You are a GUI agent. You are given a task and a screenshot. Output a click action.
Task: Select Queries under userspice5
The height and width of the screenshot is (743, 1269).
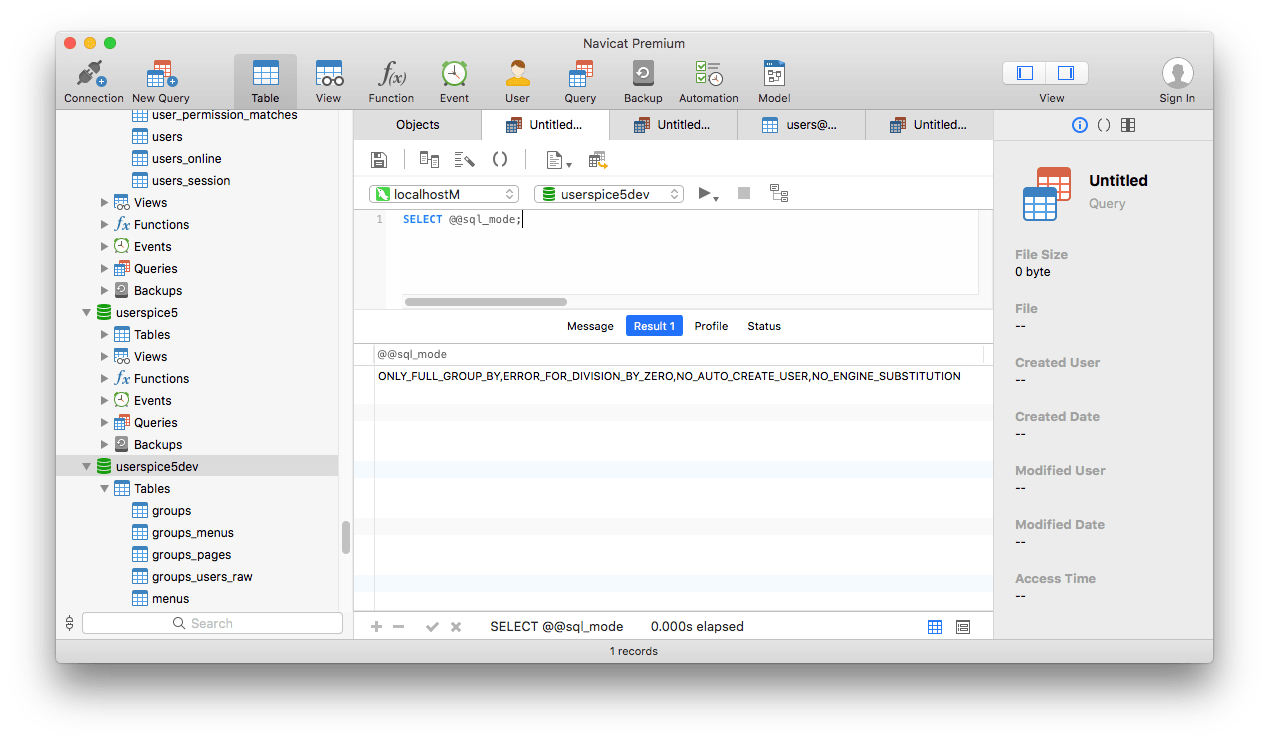pos(145,423)
